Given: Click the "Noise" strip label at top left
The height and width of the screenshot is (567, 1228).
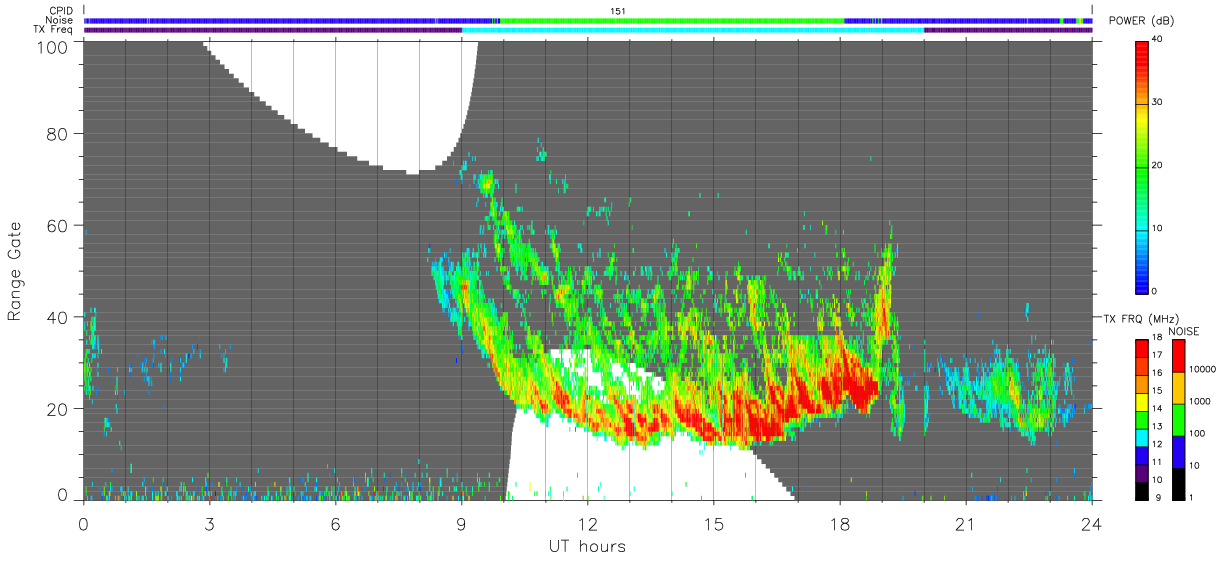Looking at the screenshot, I should tap(58, 20).
